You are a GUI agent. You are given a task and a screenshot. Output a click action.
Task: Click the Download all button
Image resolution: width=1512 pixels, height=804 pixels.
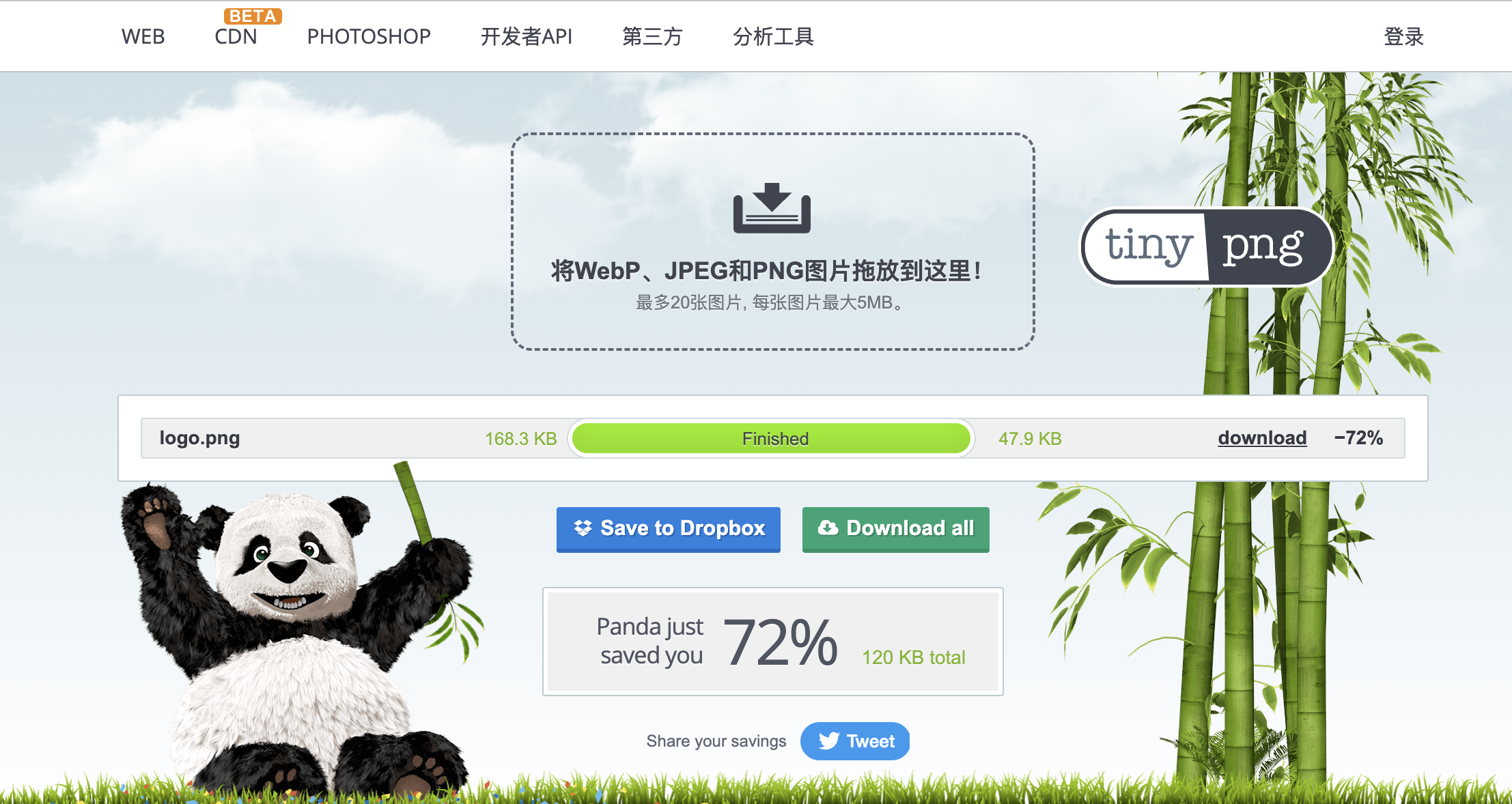tap(896, 529)
